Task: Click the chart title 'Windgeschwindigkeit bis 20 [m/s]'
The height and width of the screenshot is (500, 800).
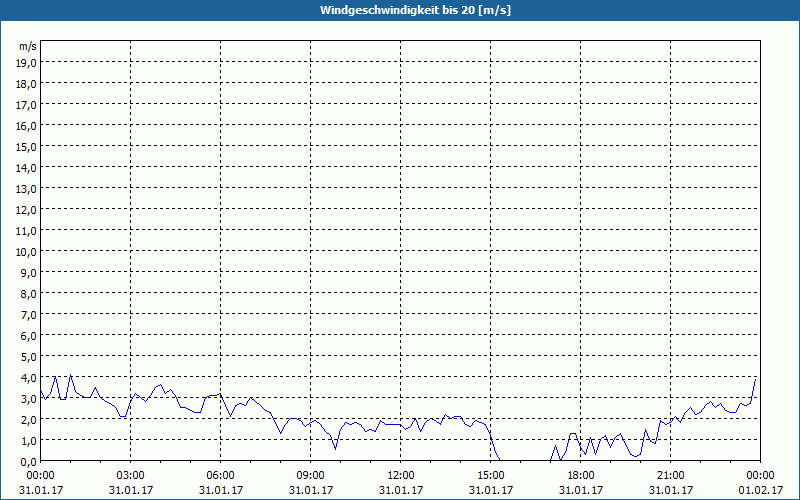Action: 415,10
